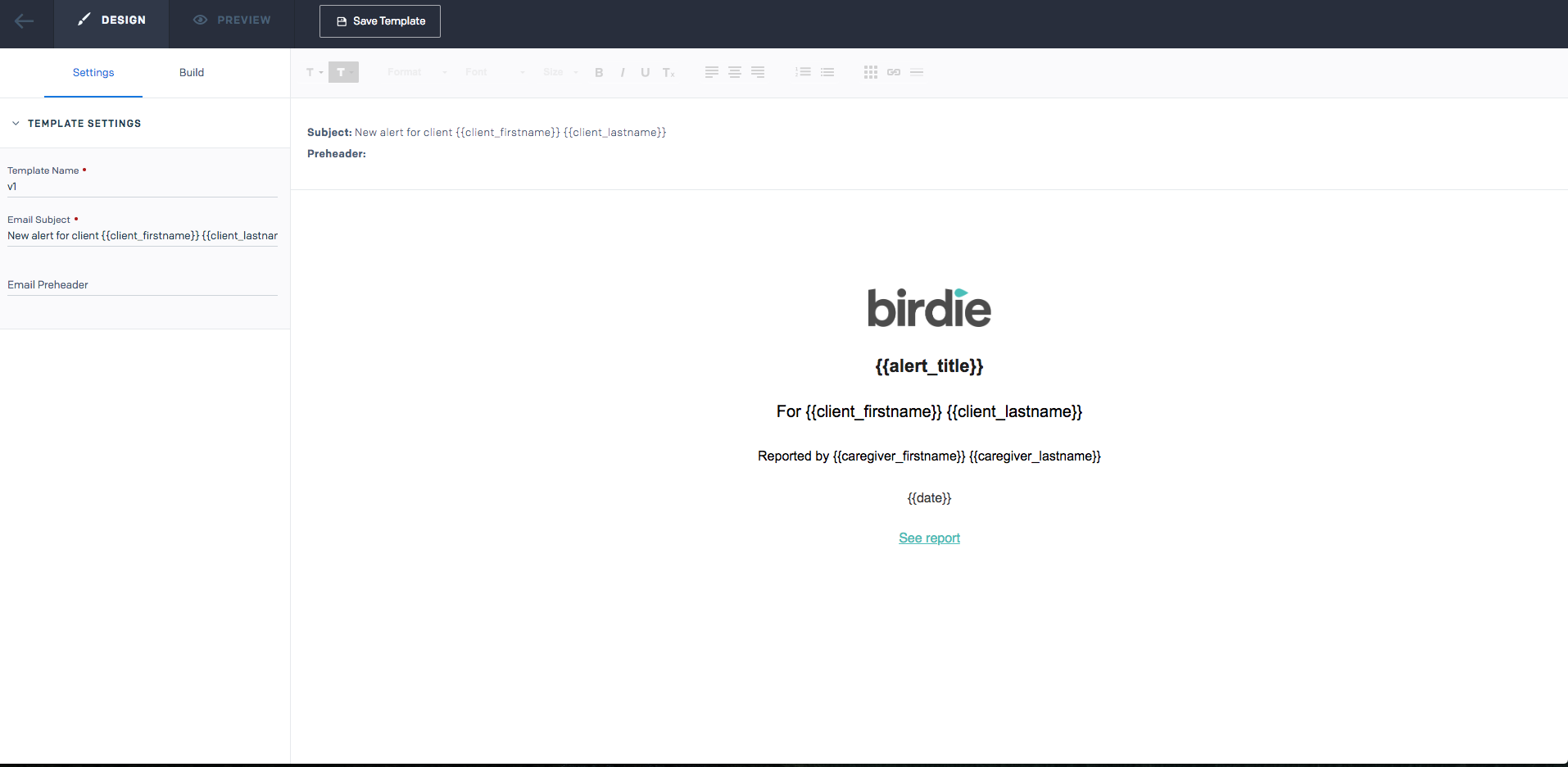Select the birdie logo image
This screenshot has width=1568, height=767.
[x=929, y=308]
